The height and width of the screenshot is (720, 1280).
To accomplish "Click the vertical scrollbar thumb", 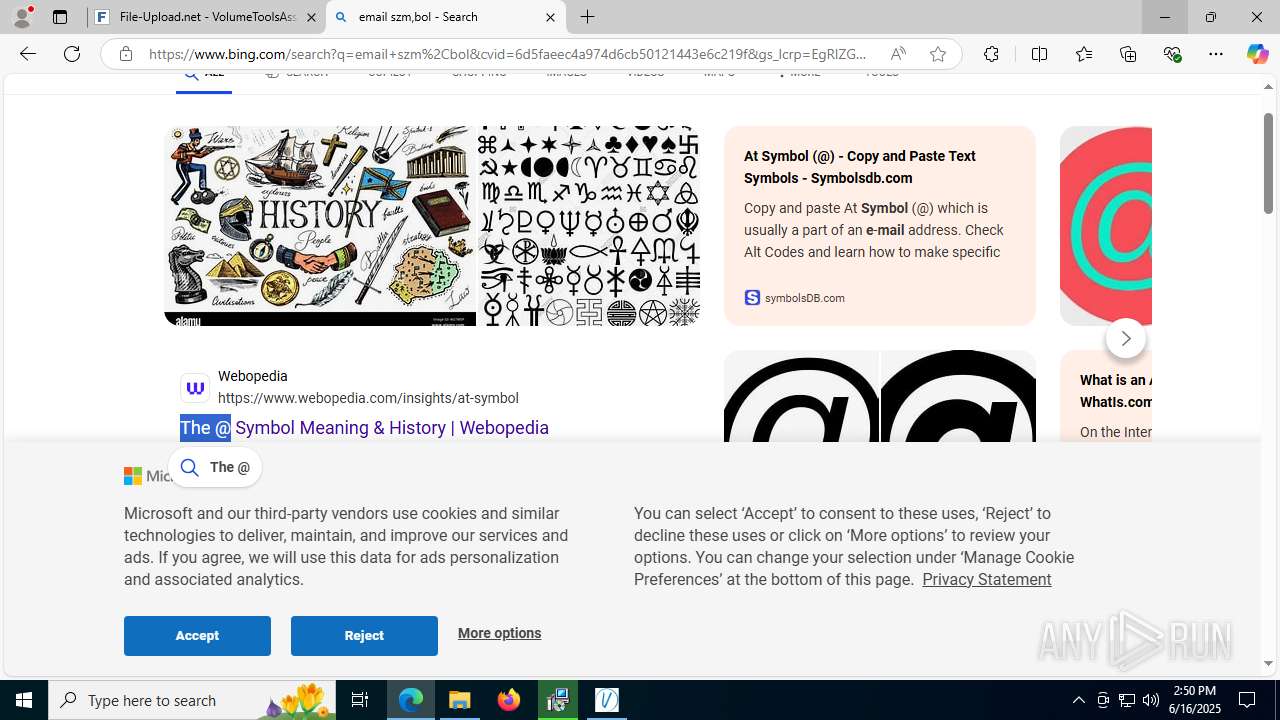I will [1269, 164].
